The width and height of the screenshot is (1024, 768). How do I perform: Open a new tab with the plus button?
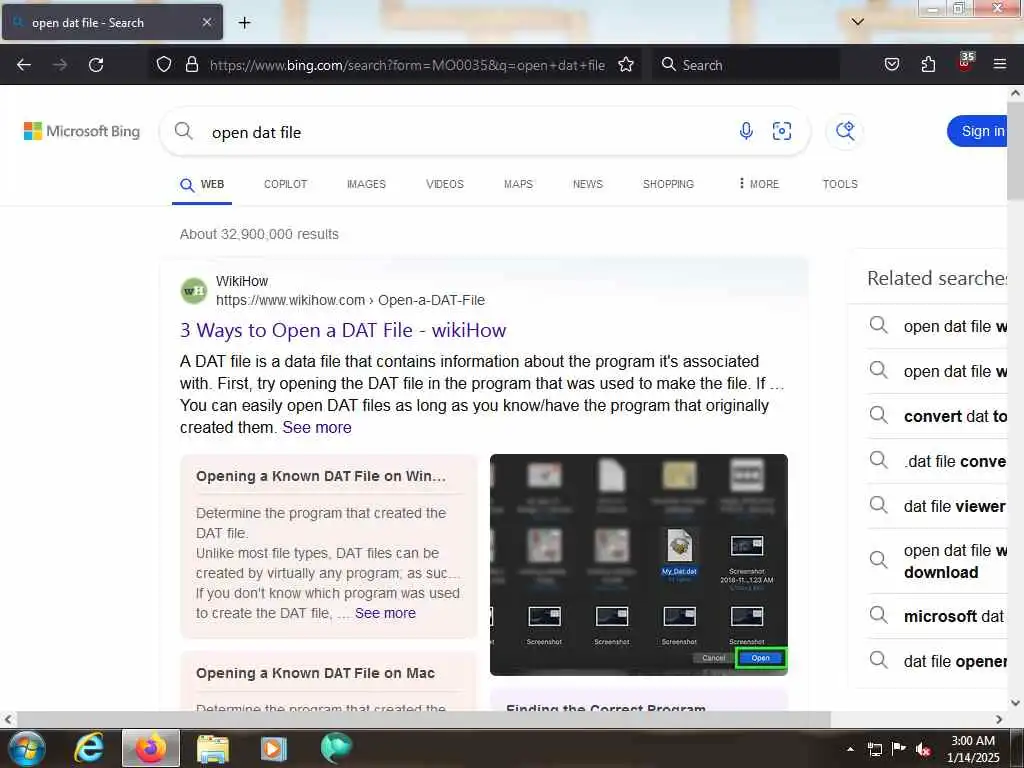coord(244,23)
